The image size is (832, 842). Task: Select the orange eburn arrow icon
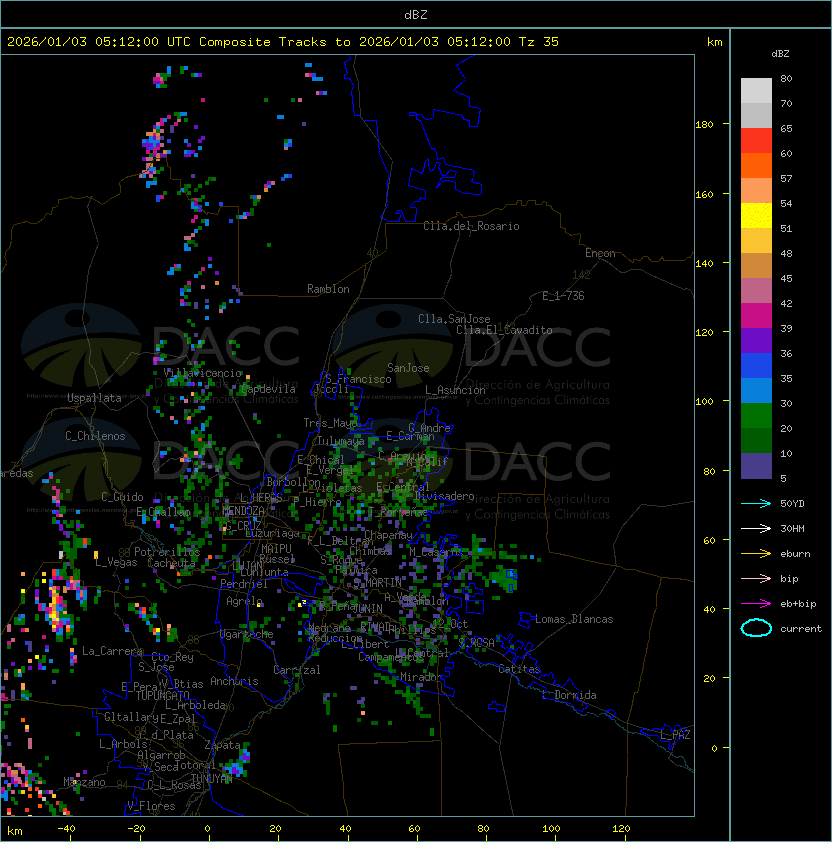click(x=756, y=553)
